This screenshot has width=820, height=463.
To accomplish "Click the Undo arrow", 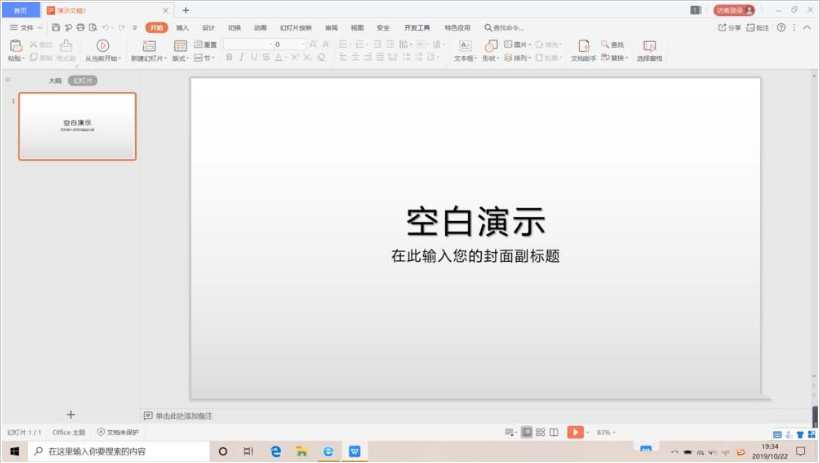I will pyautogui.click(x=106, y=27).
